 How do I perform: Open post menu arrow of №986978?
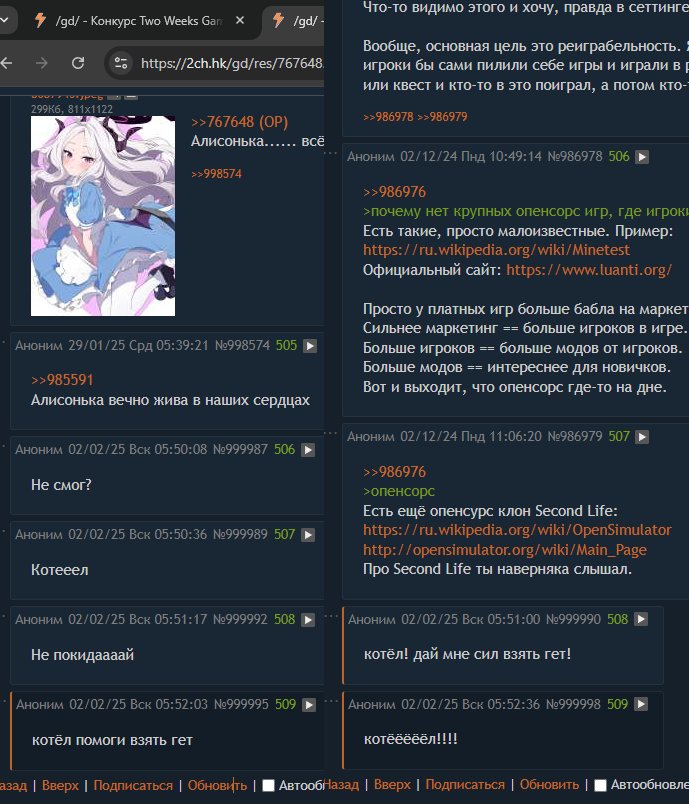(x=642, y=157)
